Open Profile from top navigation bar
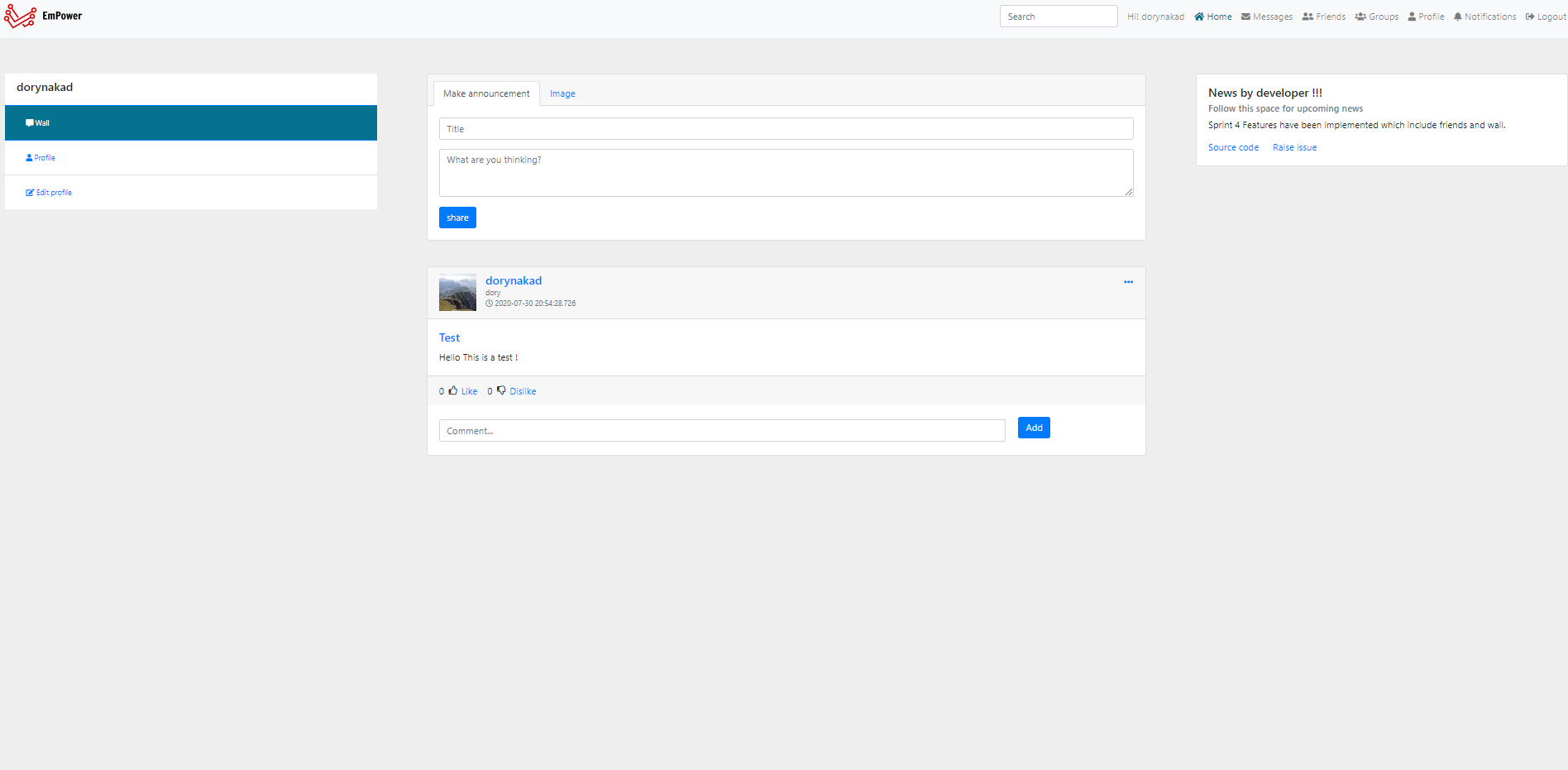 1426,17
